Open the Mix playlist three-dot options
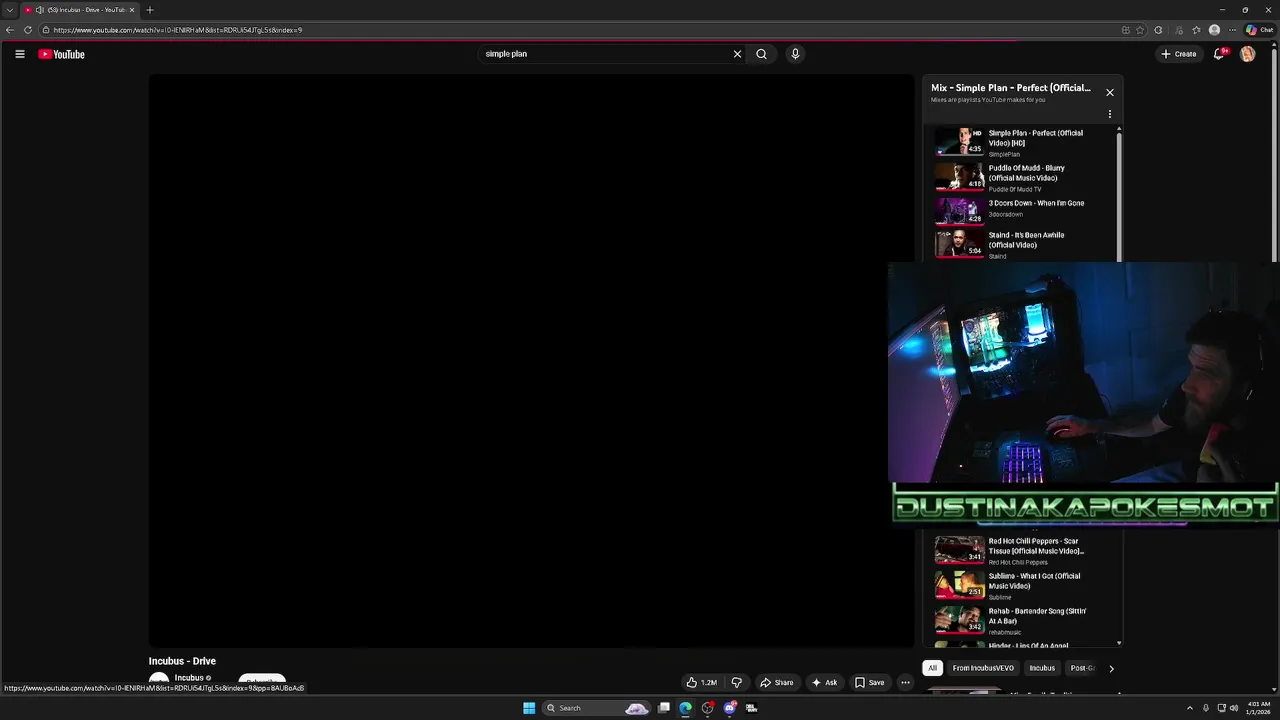1280x720 pixels. point(1109,114)
